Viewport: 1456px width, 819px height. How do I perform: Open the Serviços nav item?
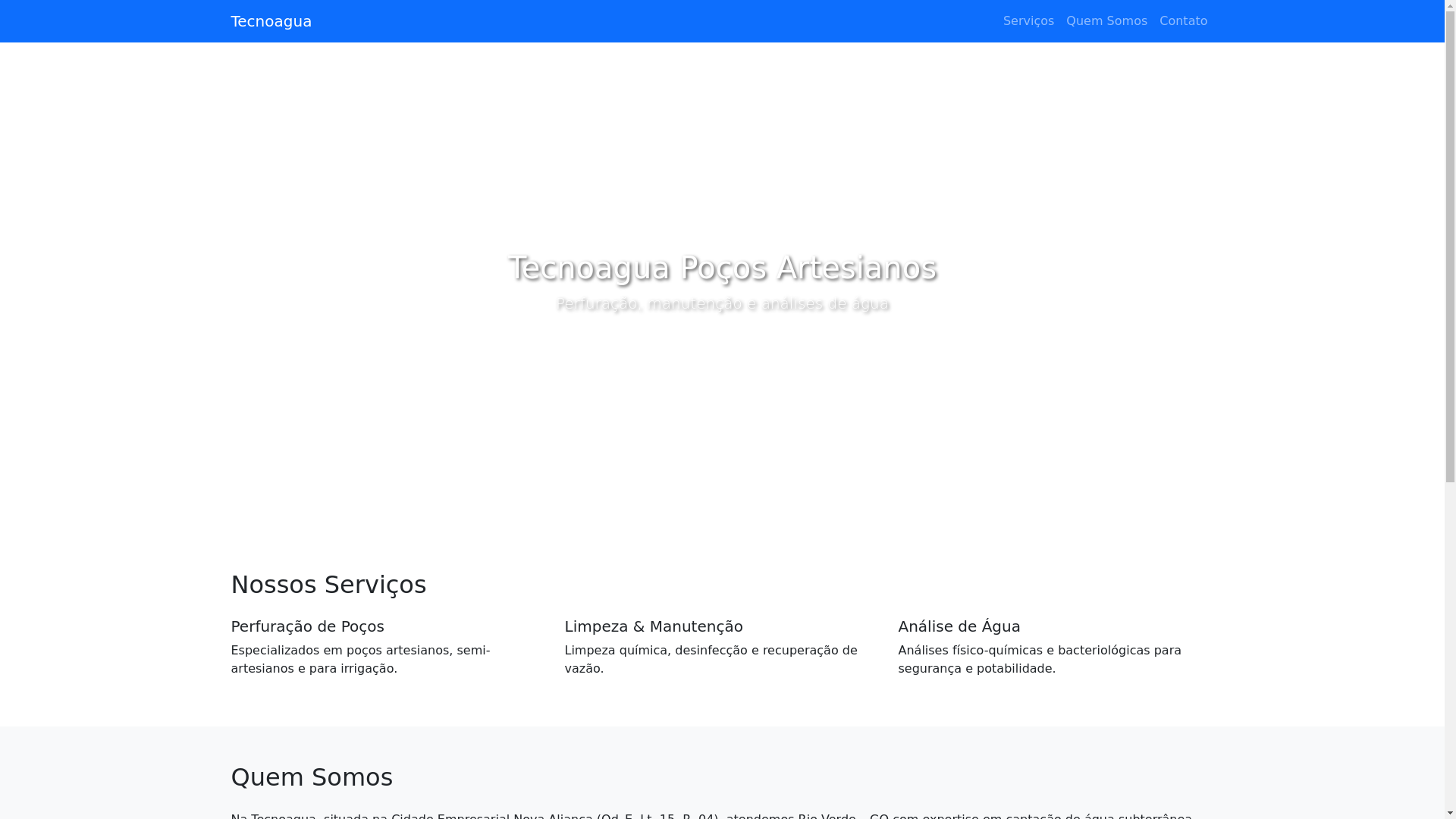click(1028, 21)
